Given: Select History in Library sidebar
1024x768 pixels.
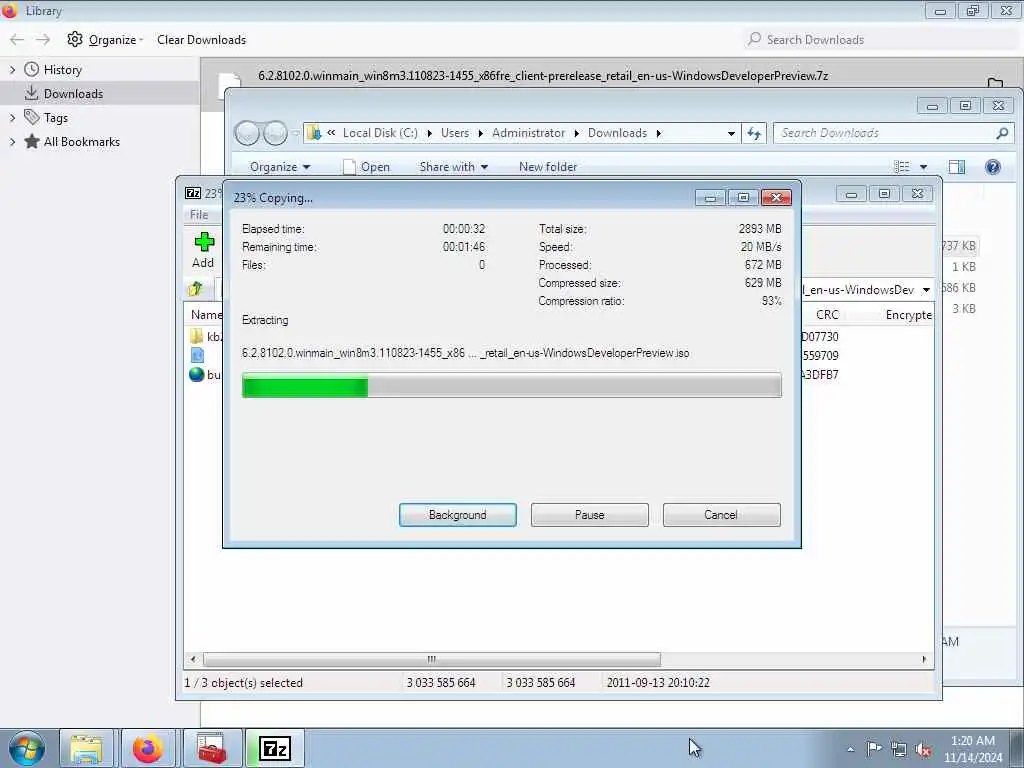Looking at the screenshot, I should click(x=63, y=70).
